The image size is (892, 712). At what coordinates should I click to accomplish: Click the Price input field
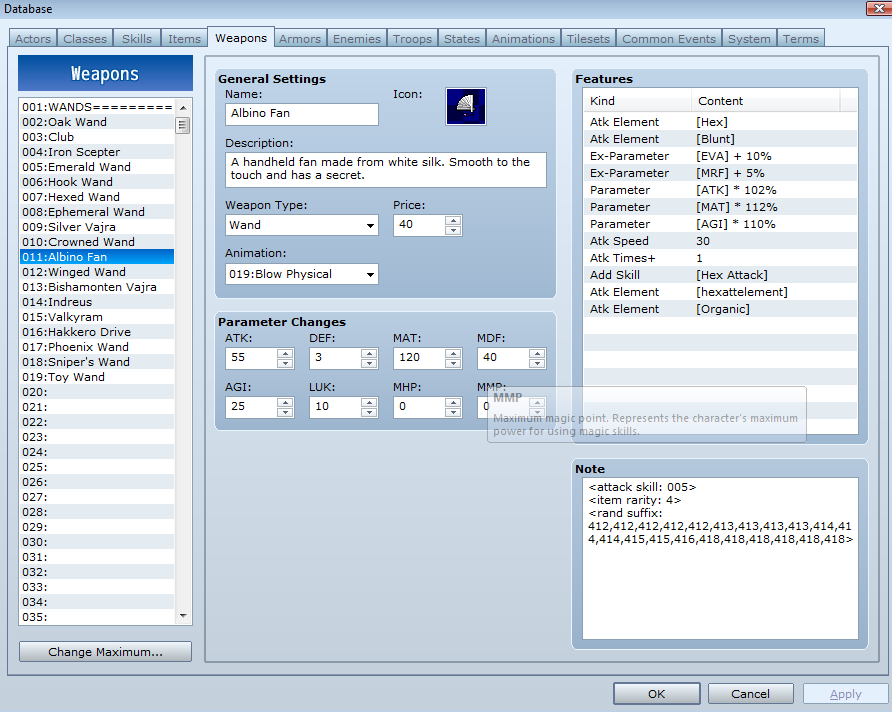pos(419,225)
